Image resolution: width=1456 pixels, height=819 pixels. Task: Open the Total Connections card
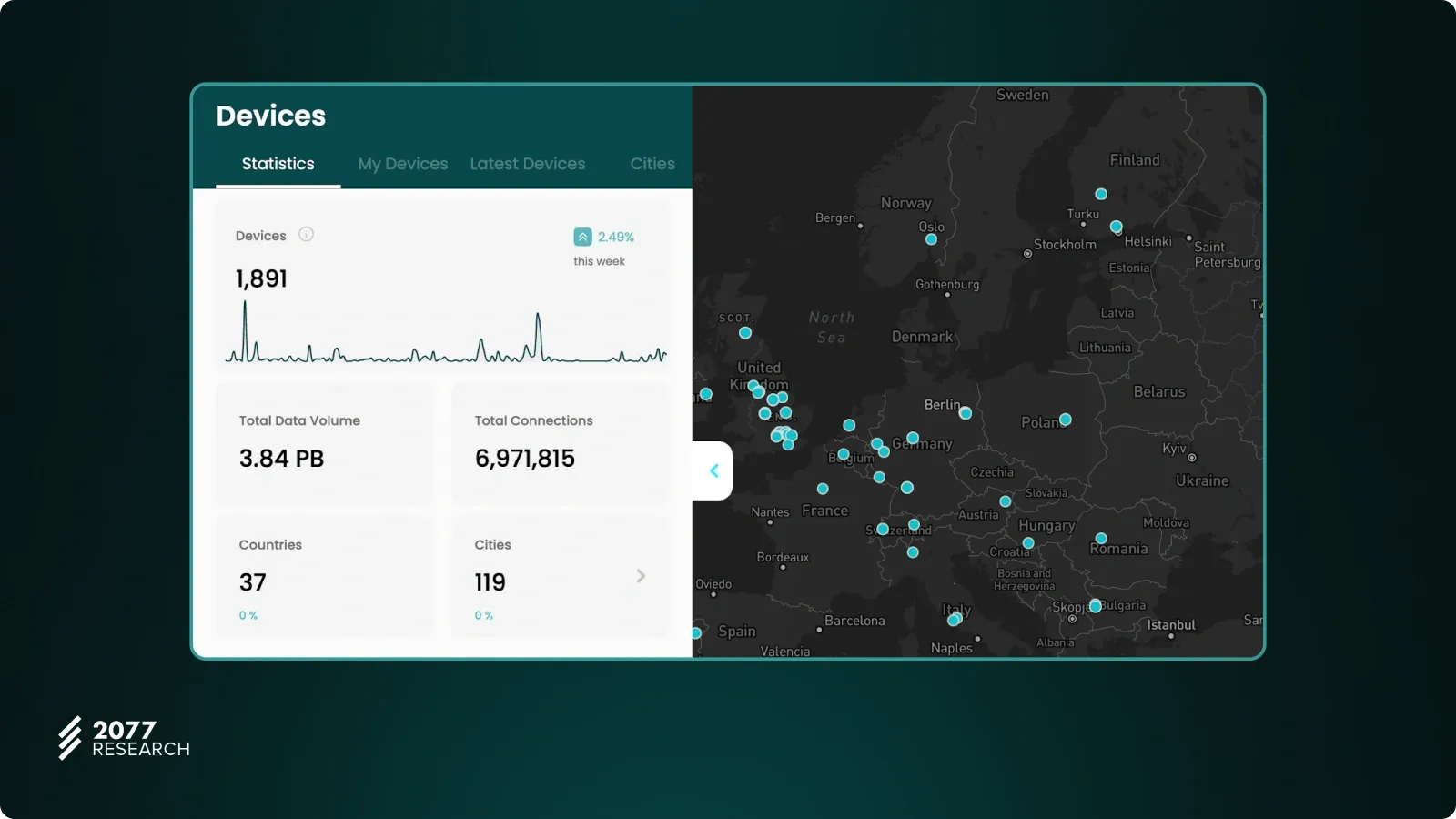coord(561,443)
